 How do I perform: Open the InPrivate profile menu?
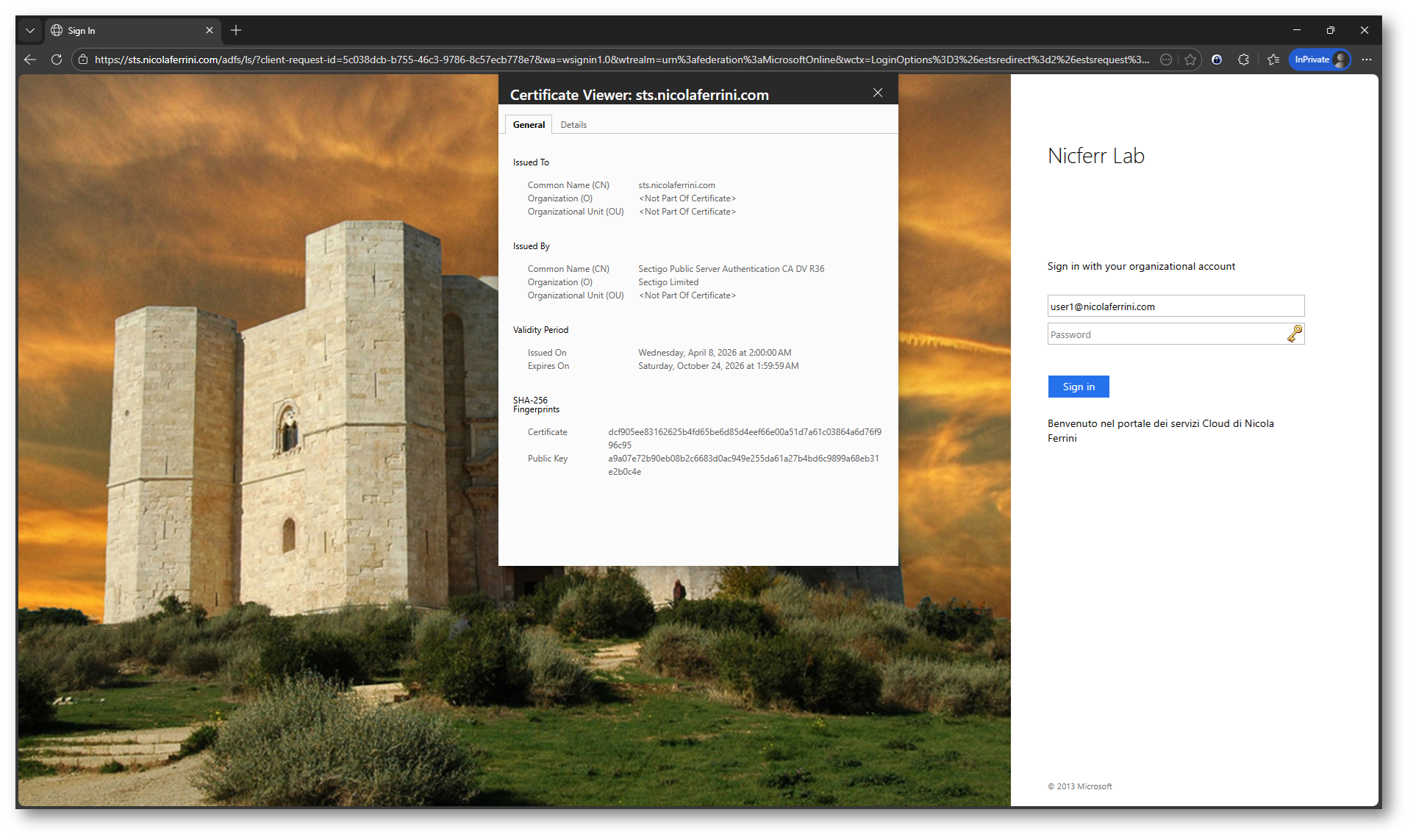1320,60
